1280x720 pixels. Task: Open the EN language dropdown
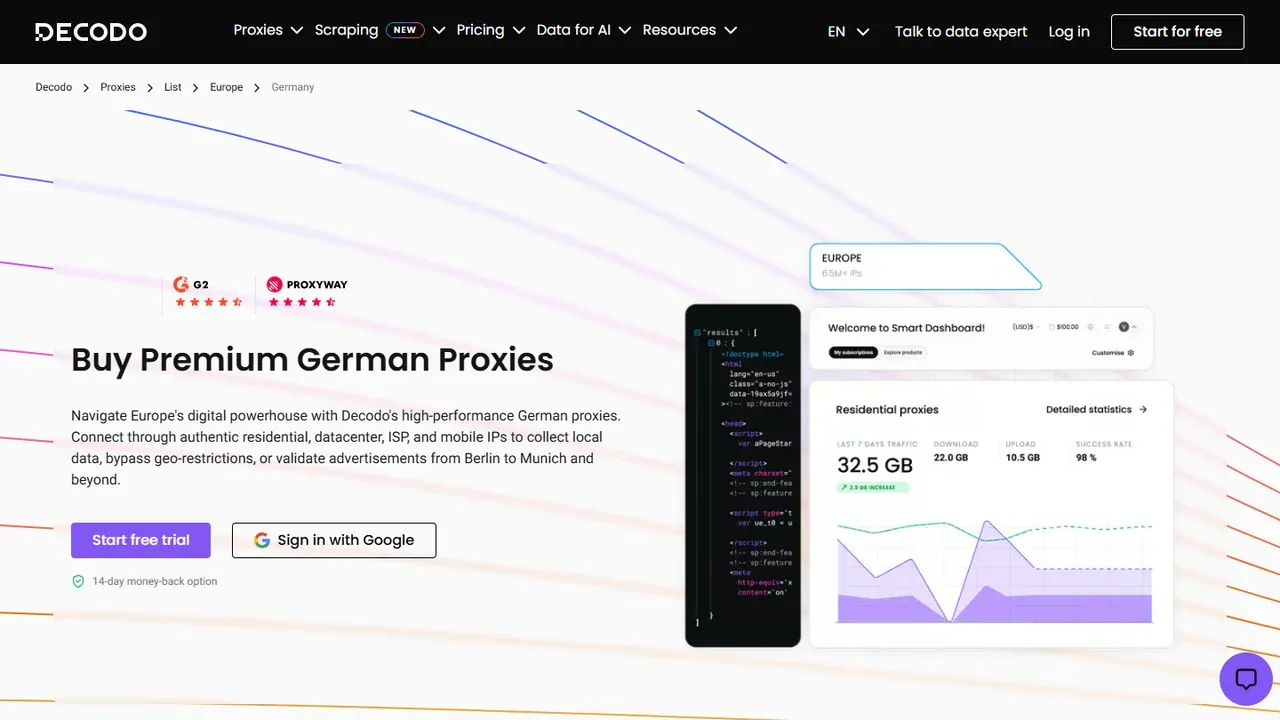point(849,32)
